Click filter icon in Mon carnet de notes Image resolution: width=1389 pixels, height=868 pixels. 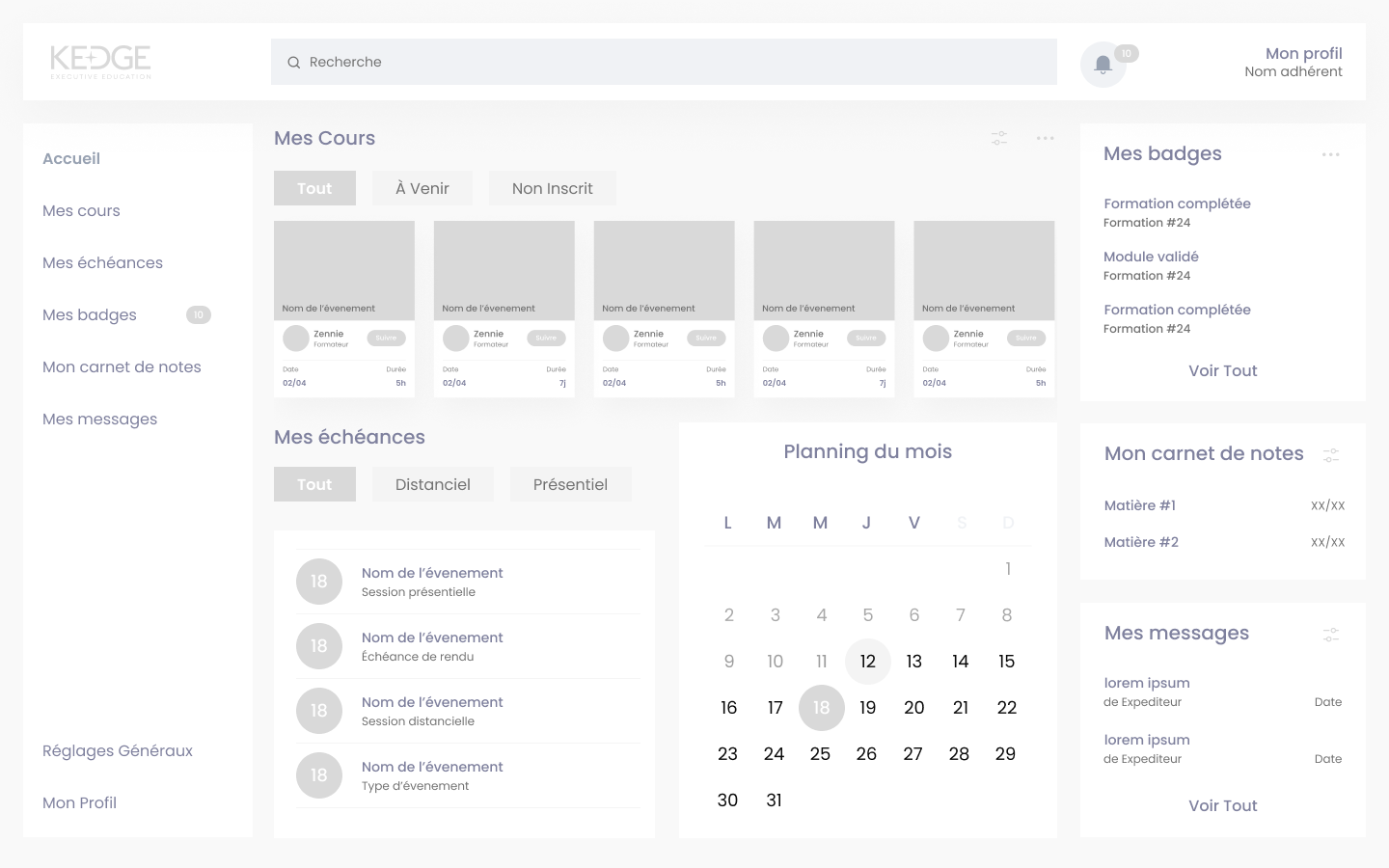click(1331, 454)
